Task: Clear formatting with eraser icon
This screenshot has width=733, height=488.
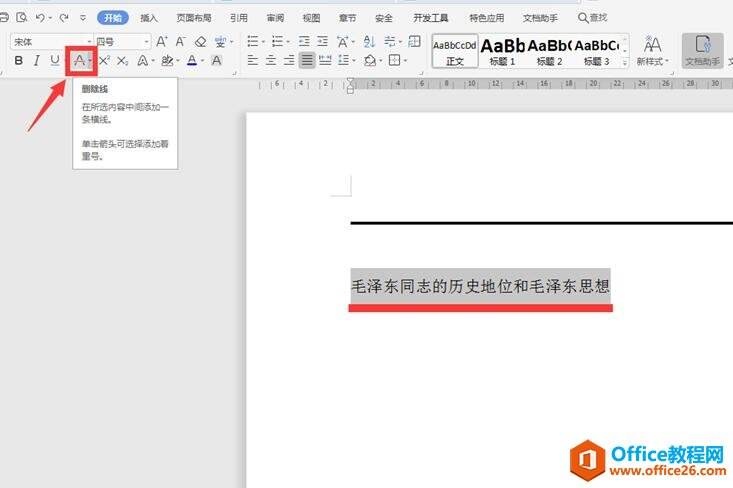Action: point(201,42)
